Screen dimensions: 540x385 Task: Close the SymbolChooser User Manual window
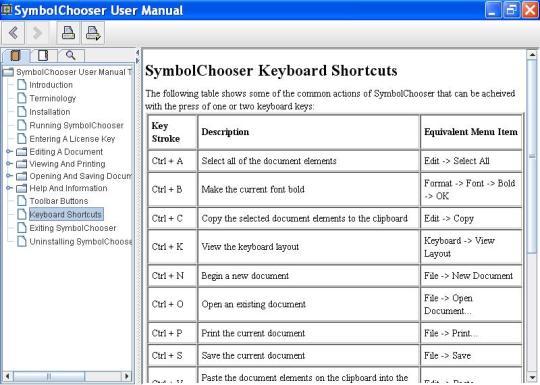(530, 10)
